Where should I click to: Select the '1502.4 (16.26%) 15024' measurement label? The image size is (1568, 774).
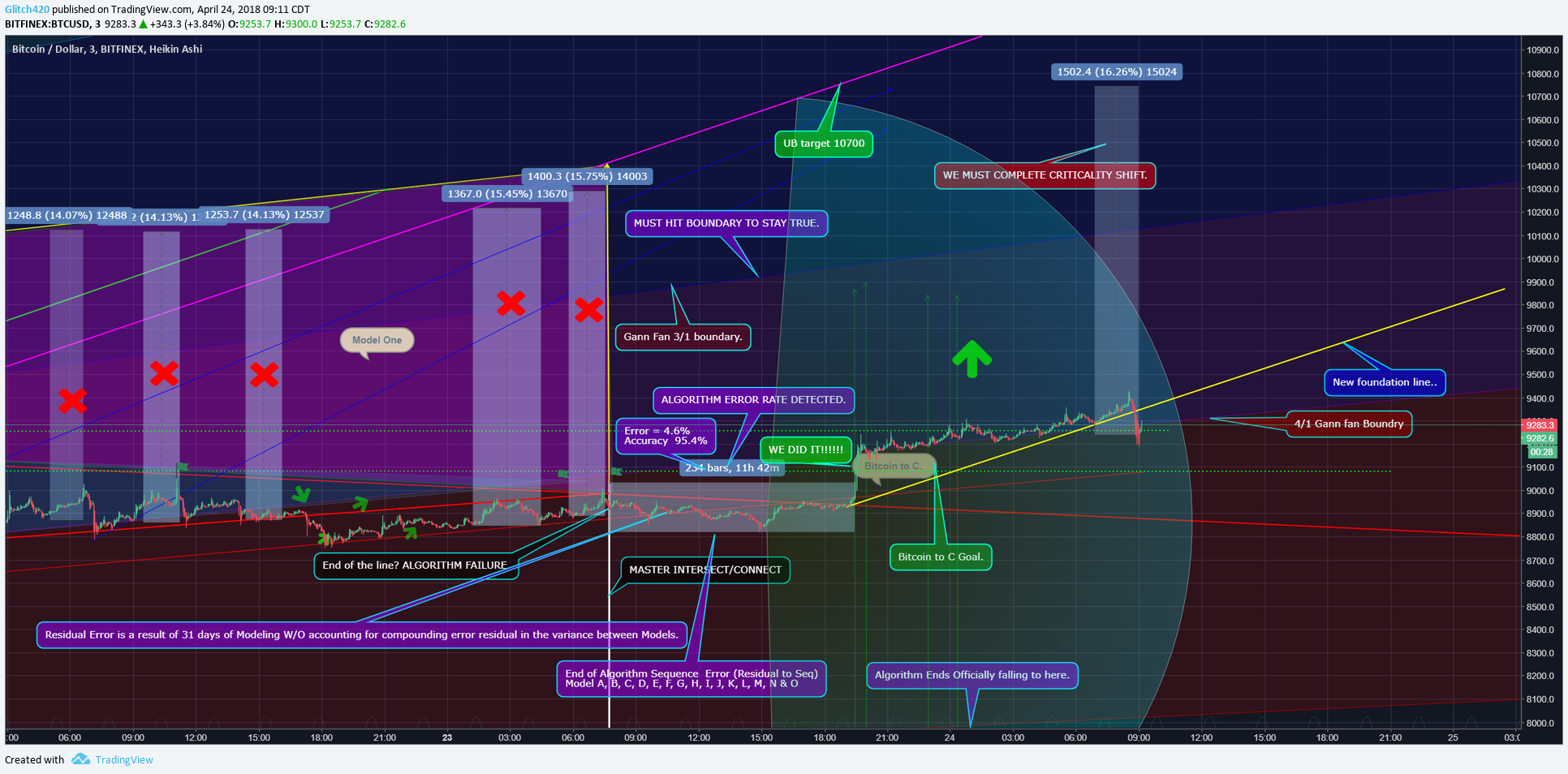(1117, 71)
